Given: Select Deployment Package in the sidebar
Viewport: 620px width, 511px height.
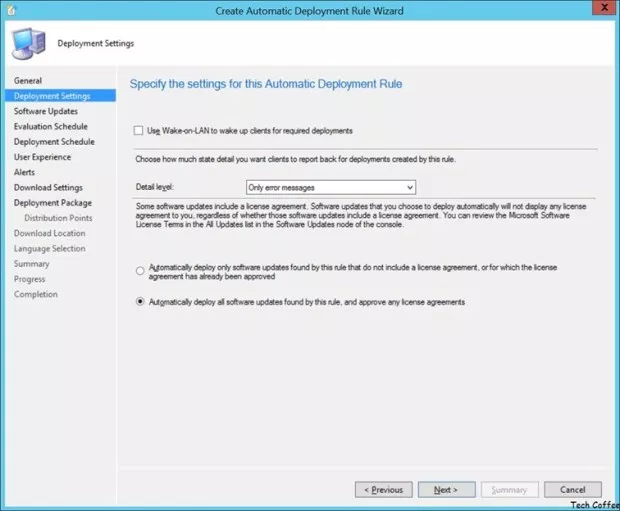Looking at the screenshot, I should coord(53,203).
